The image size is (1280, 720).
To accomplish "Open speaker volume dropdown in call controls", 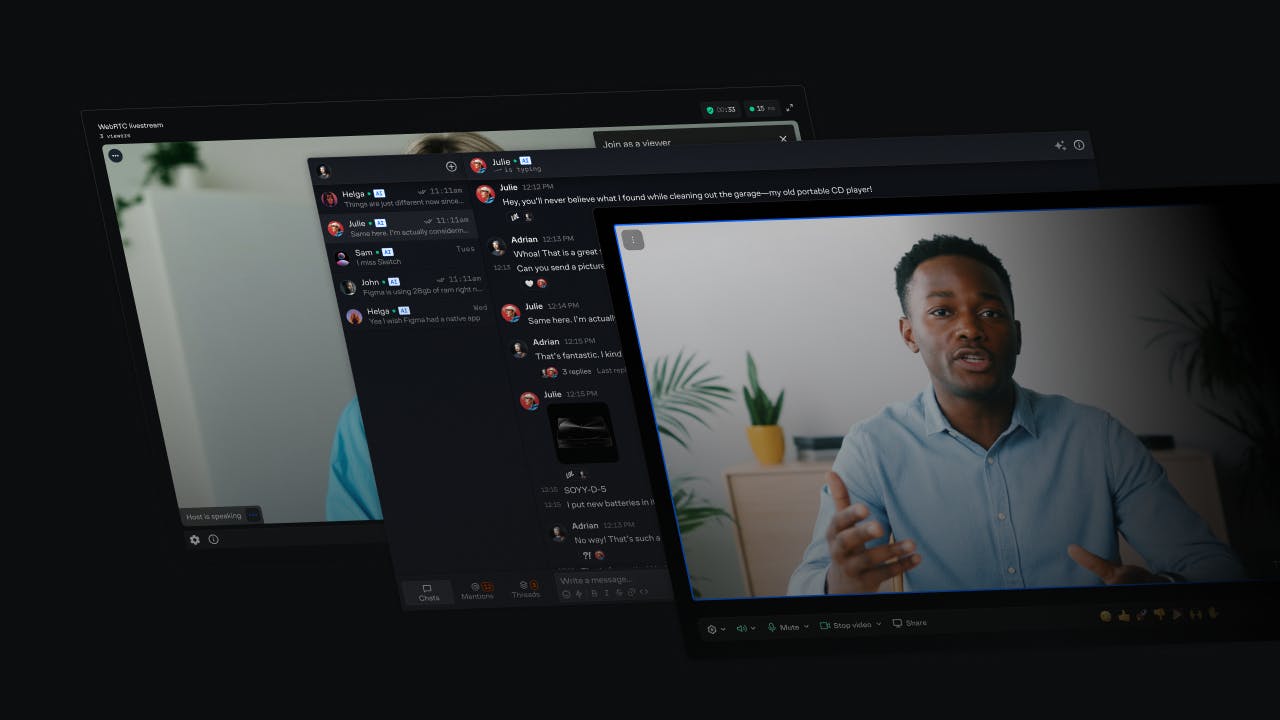I will pyautogui.click(x=746, y=628).
